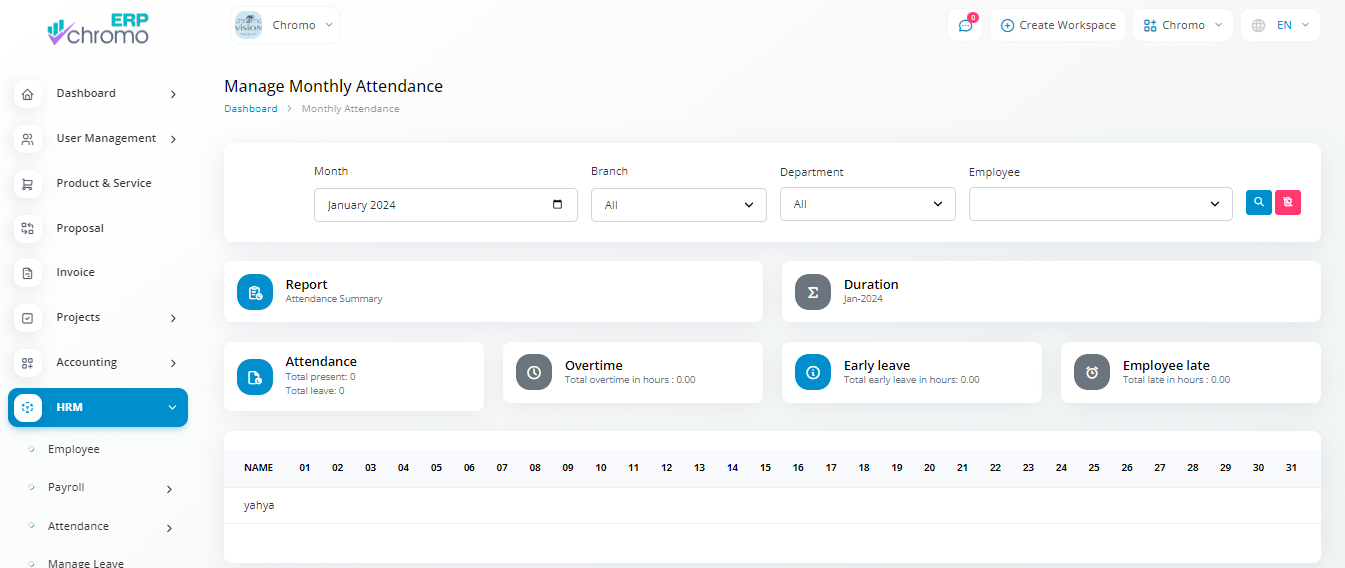Click the Overtime clock icon
1345x568 pixels.
[534, 373]
